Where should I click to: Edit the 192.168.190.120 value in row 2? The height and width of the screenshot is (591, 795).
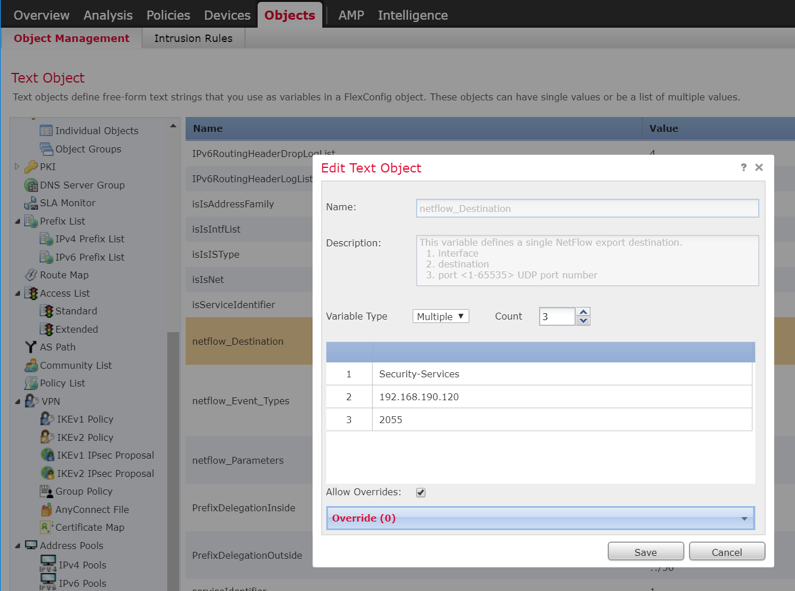pos(562,397)
